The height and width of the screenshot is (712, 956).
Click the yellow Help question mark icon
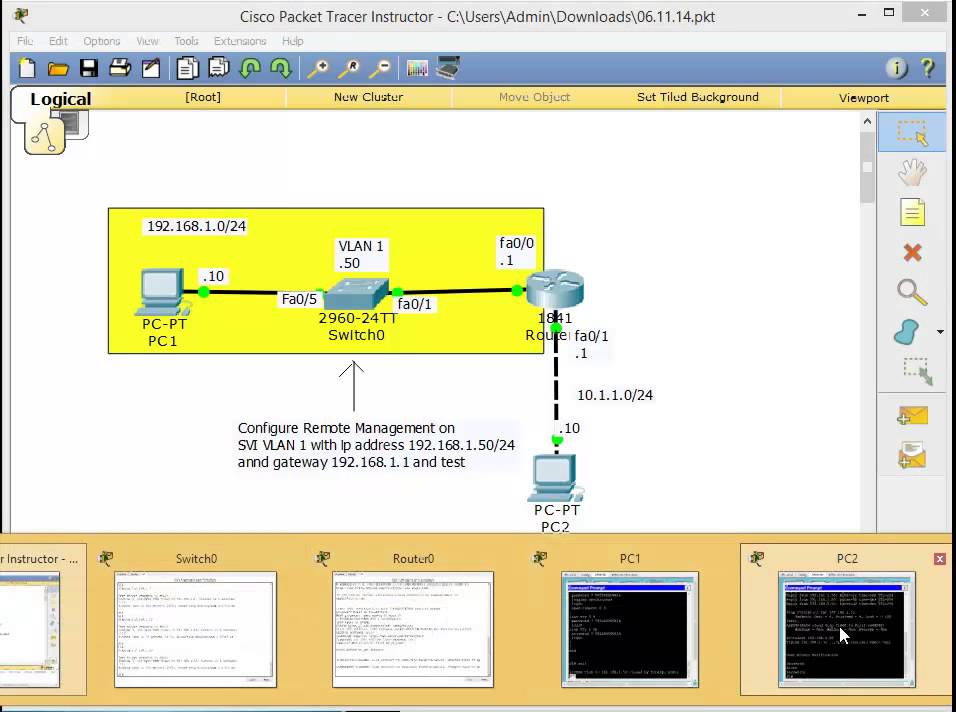927,68
